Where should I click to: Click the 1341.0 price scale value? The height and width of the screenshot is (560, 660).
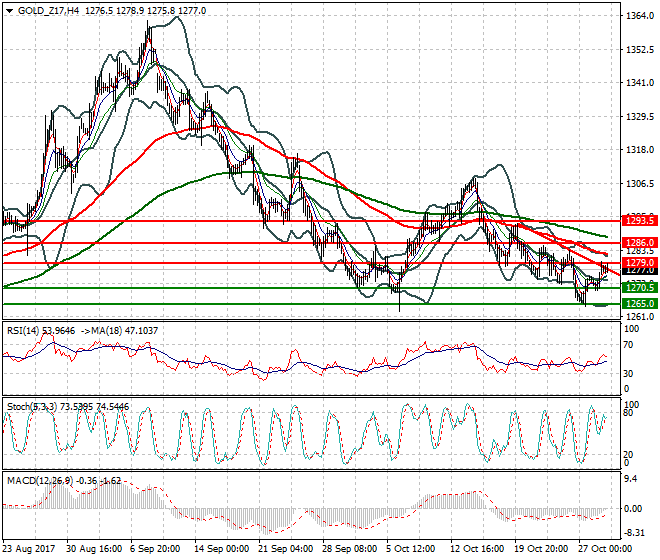640,83
